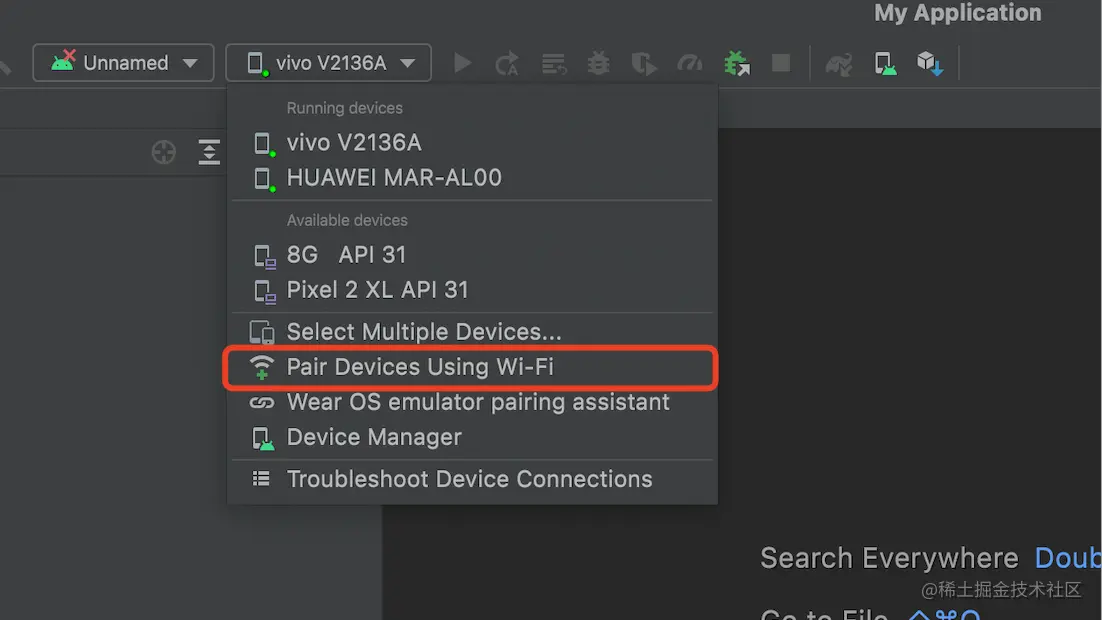Image resolution: width=1102 pixels, height=620 pixels.
Task: Click the Debug app bug icon
Action: pyautogui.click(x=599, y=63)
